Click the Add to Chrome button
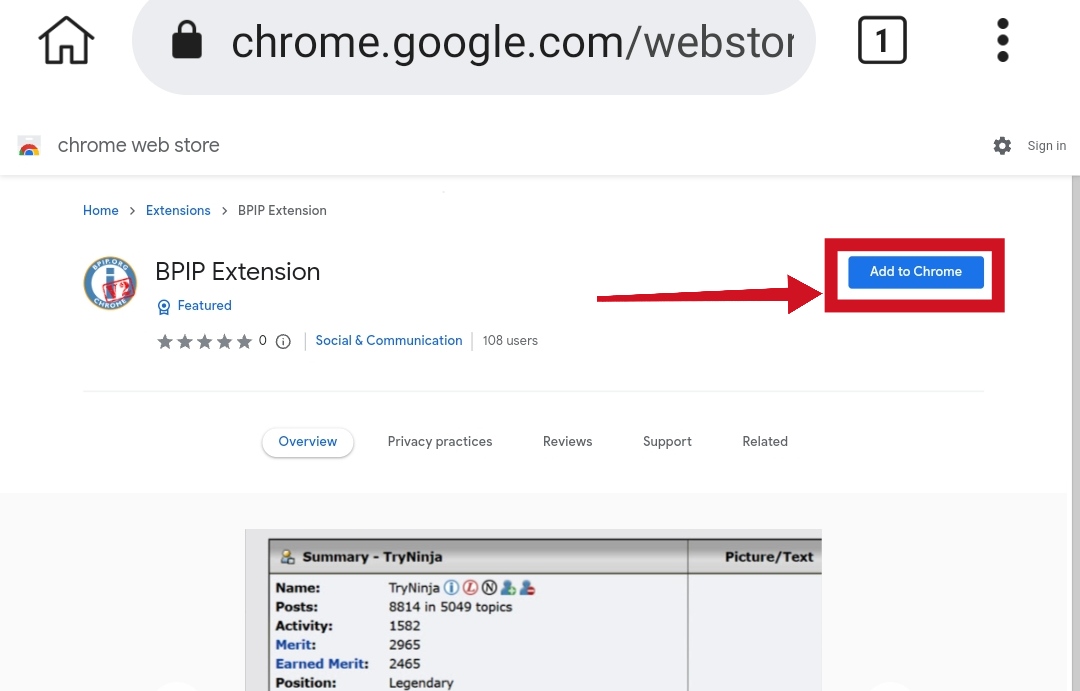The image size is (1080, 691). tap(915, 271)
